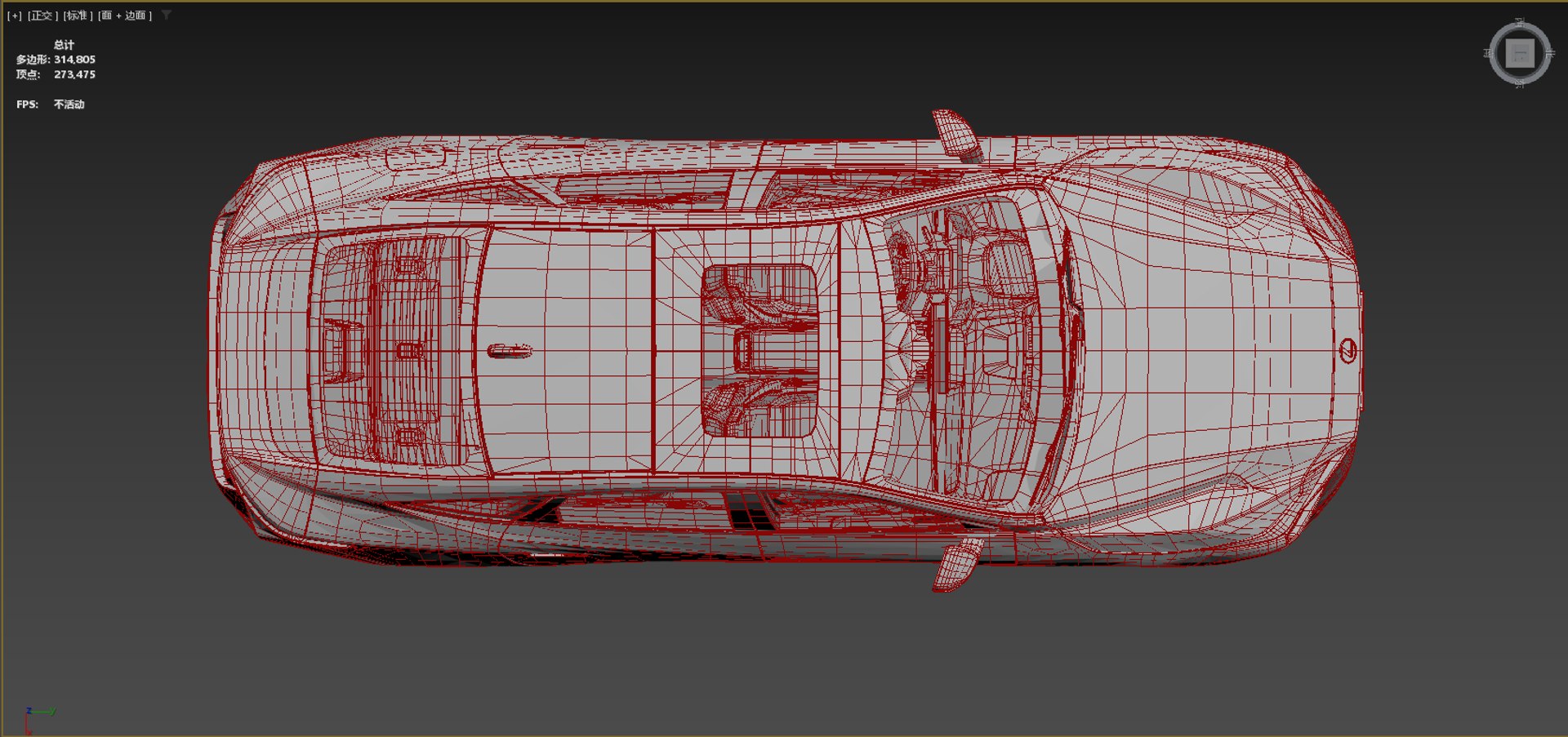Select the round emblem on the car's nose
The width and height of the screenshot is (1568, 737).
coord(1347,351)
